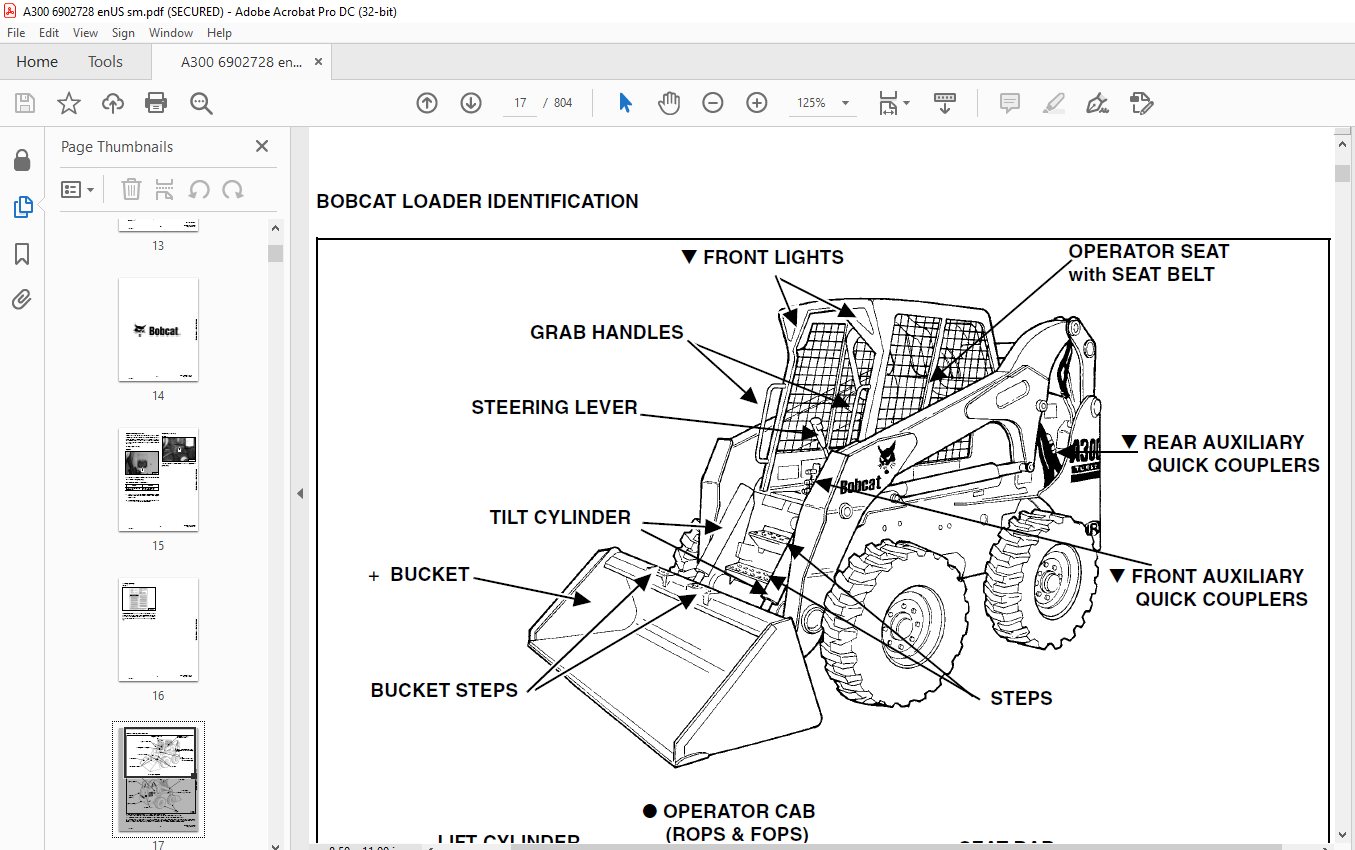Image resolution: width=1355 pixels, height=850 pixels.
Task: Open fit page options icon
Action: pyautogui.click(x=893, y=103)
